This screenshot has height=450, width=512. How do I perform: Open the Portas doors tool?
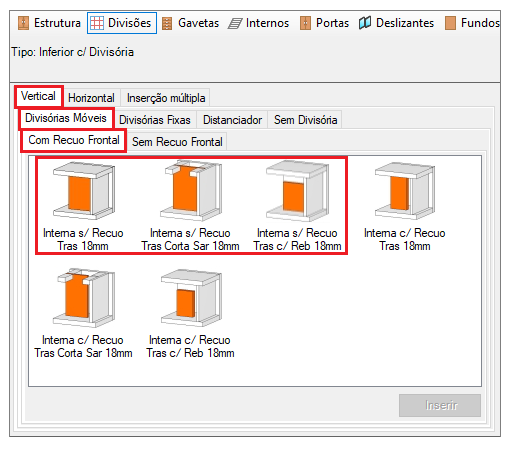coord(324,23)
